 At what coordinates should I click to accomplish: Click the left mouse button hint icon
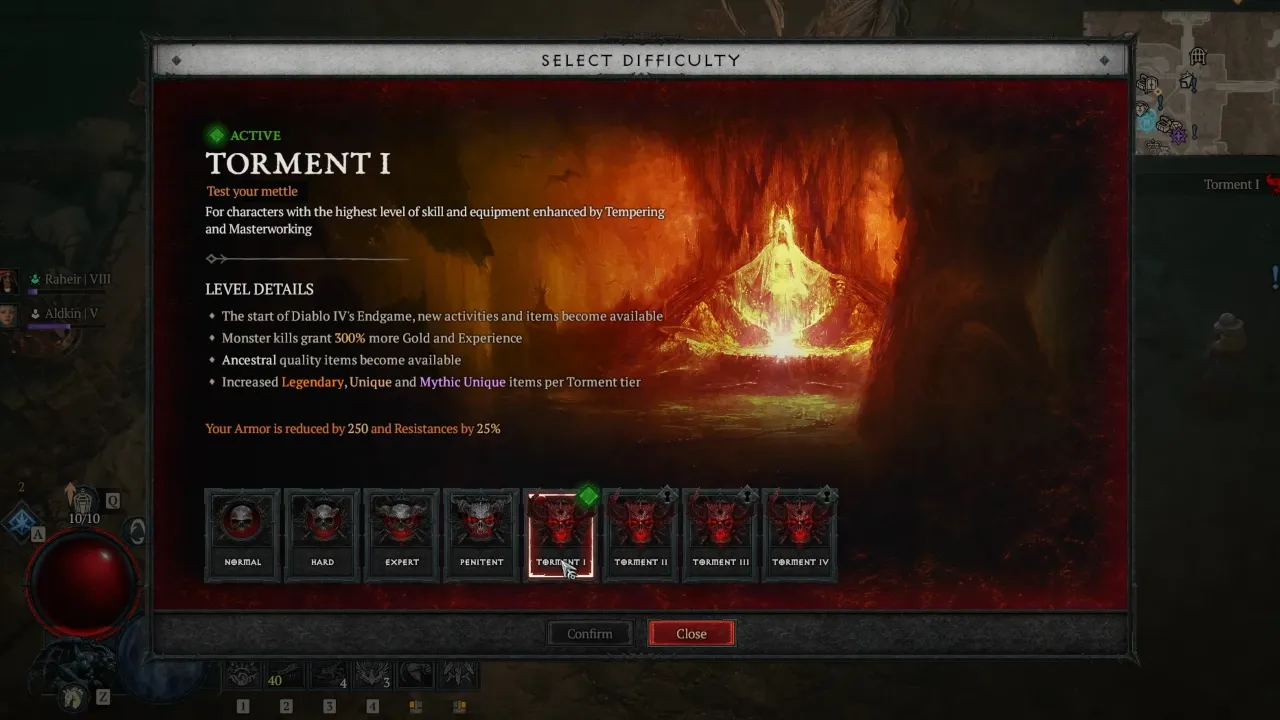(416, 706)
